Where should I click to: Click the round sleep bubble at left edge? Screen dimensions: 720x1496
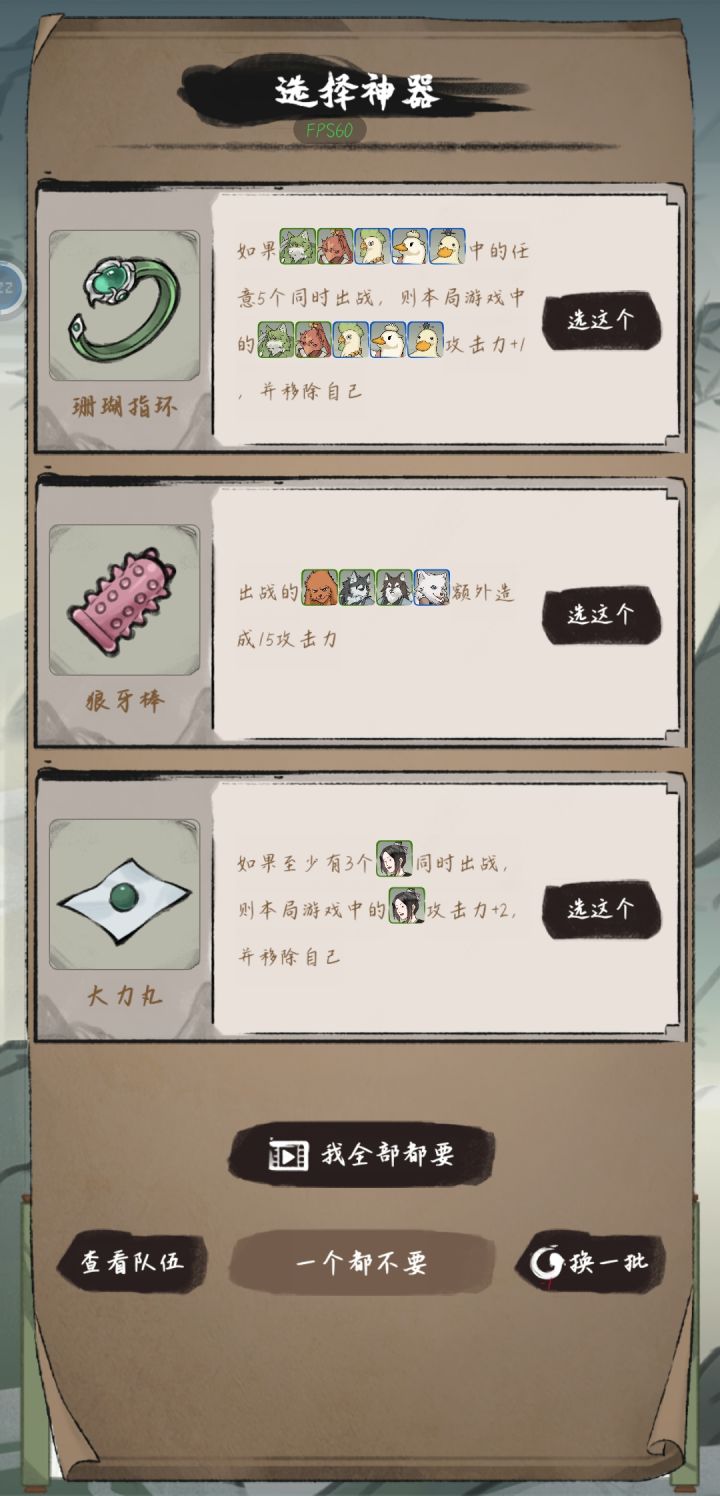[x=8, y=287]
